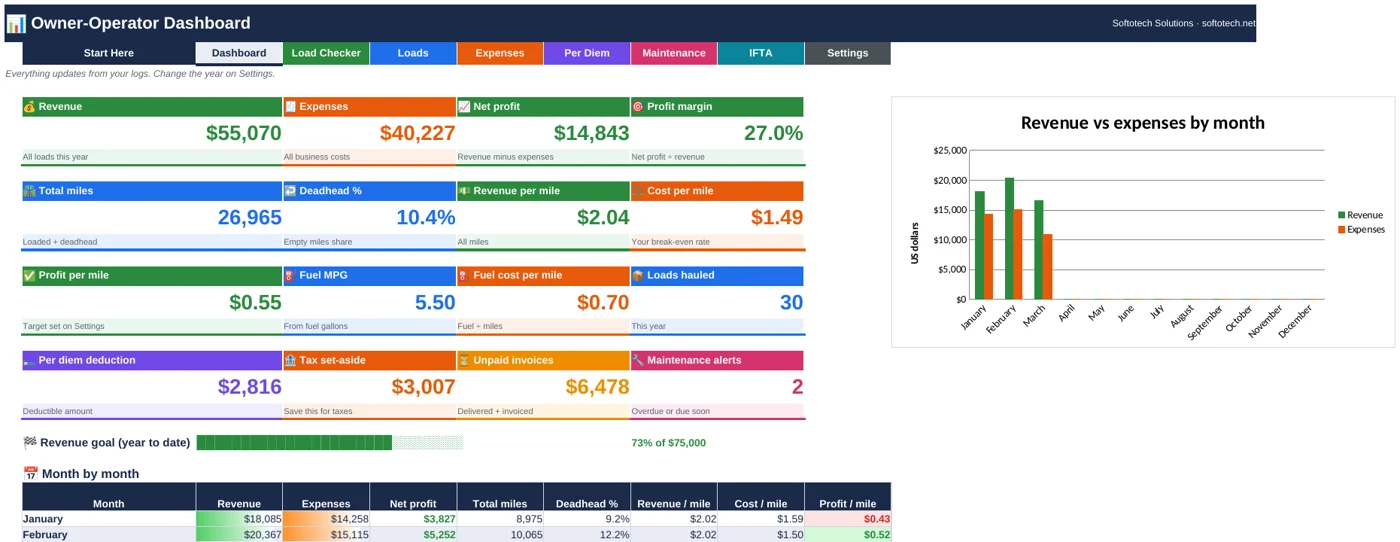Screen dimensions: 1400x542
Task: Open the Per Diem tab
Action: click(x=587, y=53)
